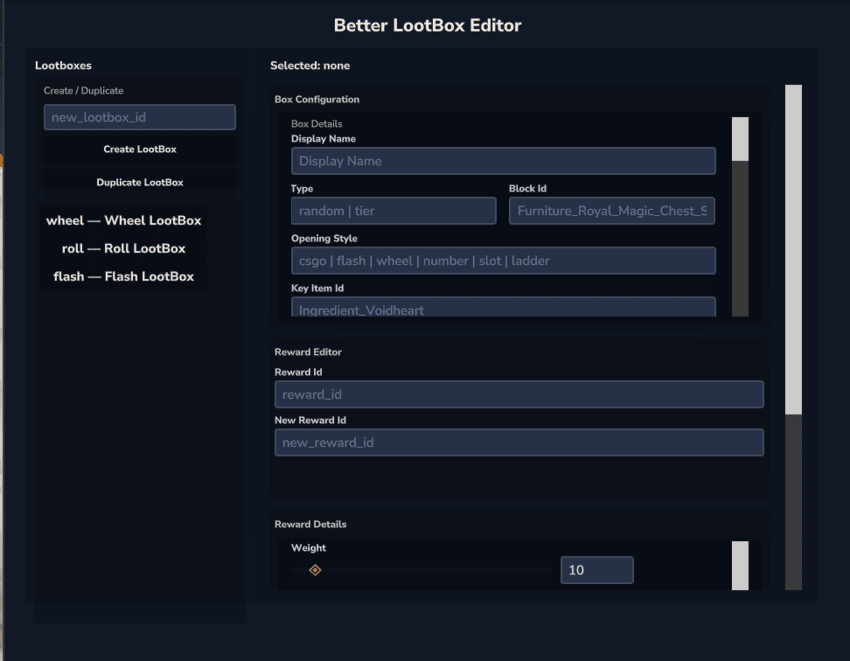Select the flash — Flash LootBox entry
This screenshot has height=661, width=850.
coord(124,276)
